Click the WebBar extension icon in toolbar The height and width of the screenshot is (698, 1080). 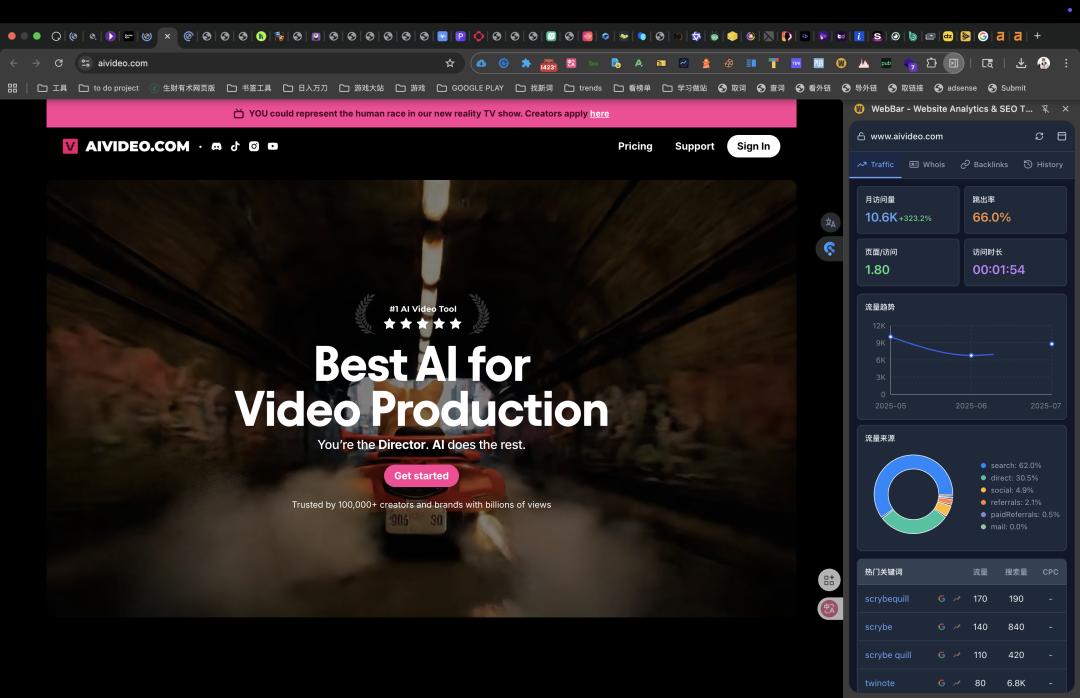(x=841, y=63)
